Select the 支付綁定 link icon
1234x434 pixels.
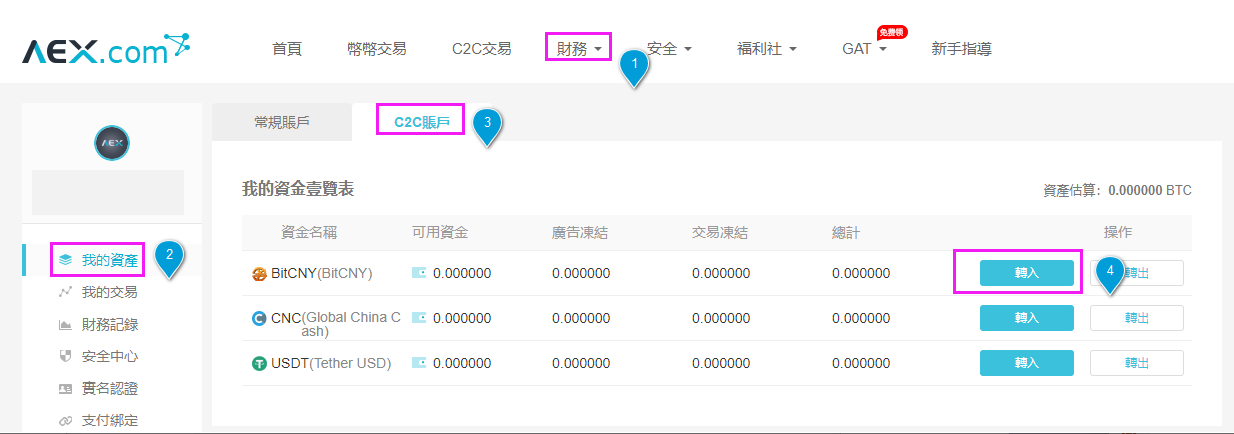(65, 420)
